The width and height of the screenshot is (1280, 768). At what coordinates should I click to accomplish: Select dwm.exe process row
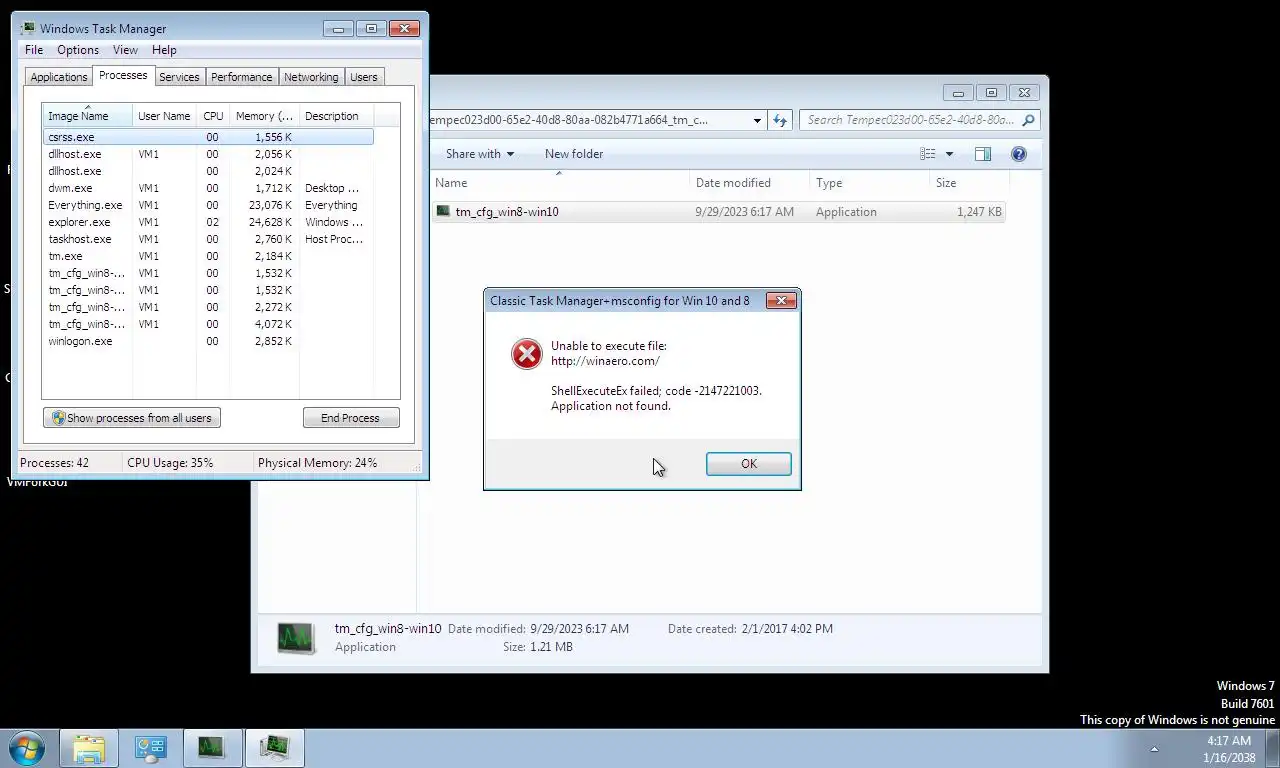click(x=209, y=188)
